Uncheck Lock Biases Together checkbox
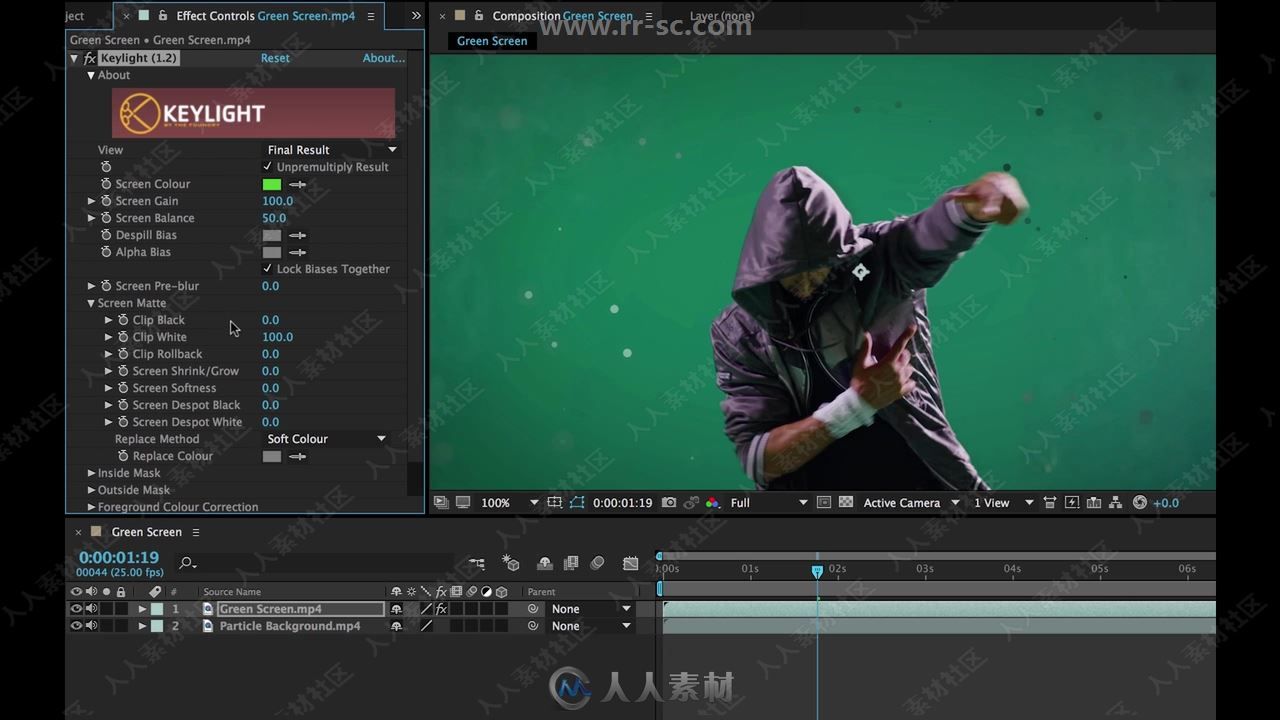Screen dimensions: 1280x720 click(267, 269)
